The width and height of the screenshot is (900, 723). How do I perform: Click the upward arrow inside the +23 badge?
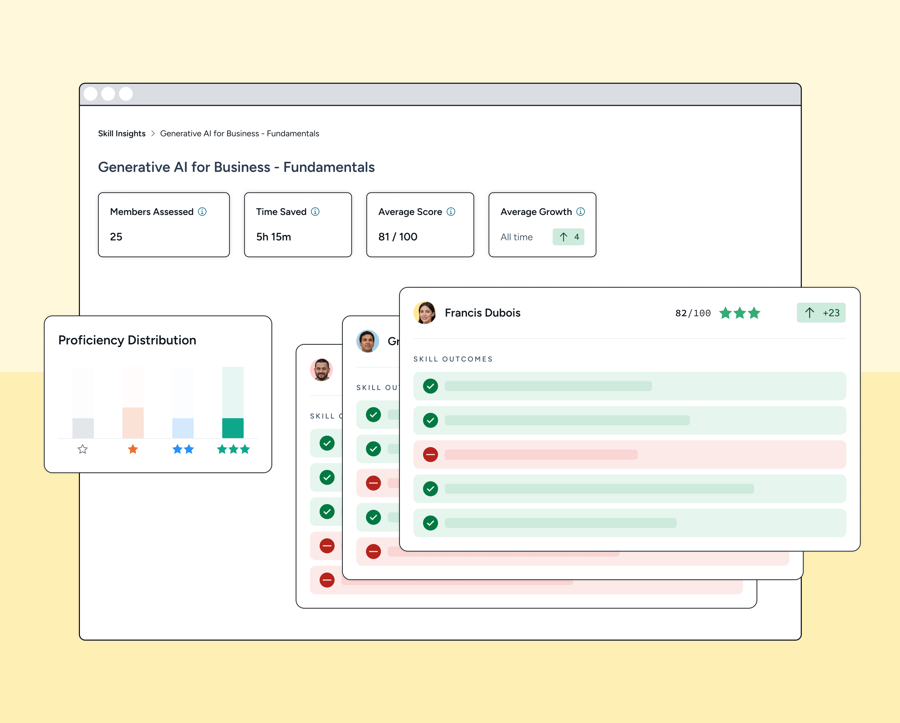tap(809, 312)
